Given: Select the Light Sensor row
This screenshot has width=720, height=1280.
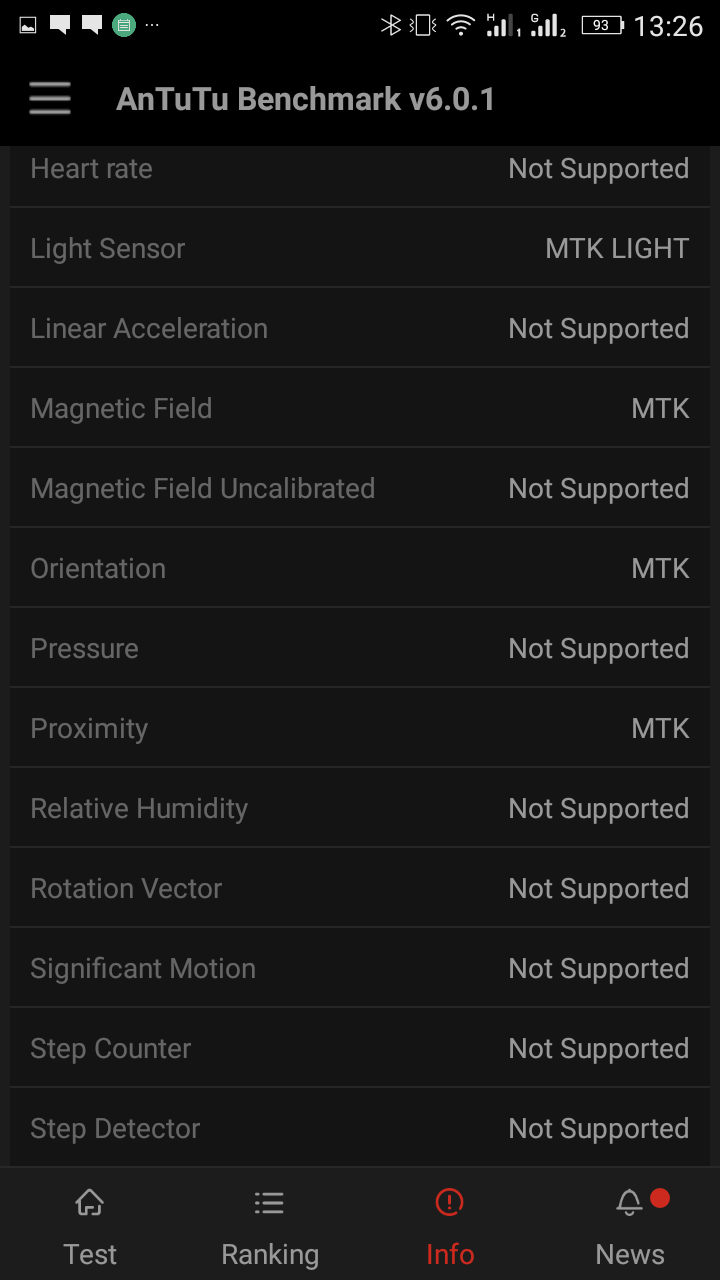Looking at the screenshot, I should click(x=360, y=248).
